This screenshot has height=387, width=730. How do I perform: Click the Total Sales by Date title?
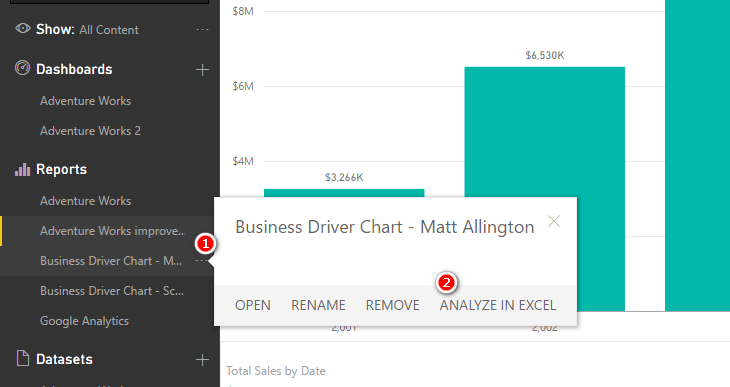point(276,371)
